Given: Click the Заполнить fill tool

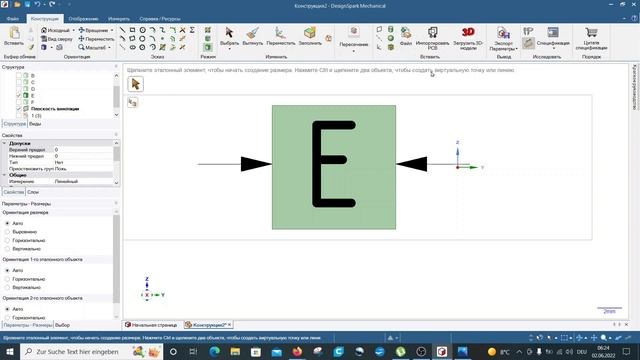Looking at the screenshot, I should coord(310,36).
